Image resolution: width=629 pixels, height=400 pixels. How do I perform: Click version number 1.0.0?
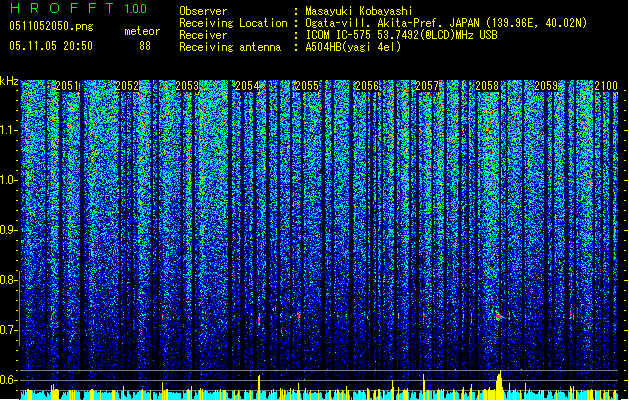coord(136,9)
